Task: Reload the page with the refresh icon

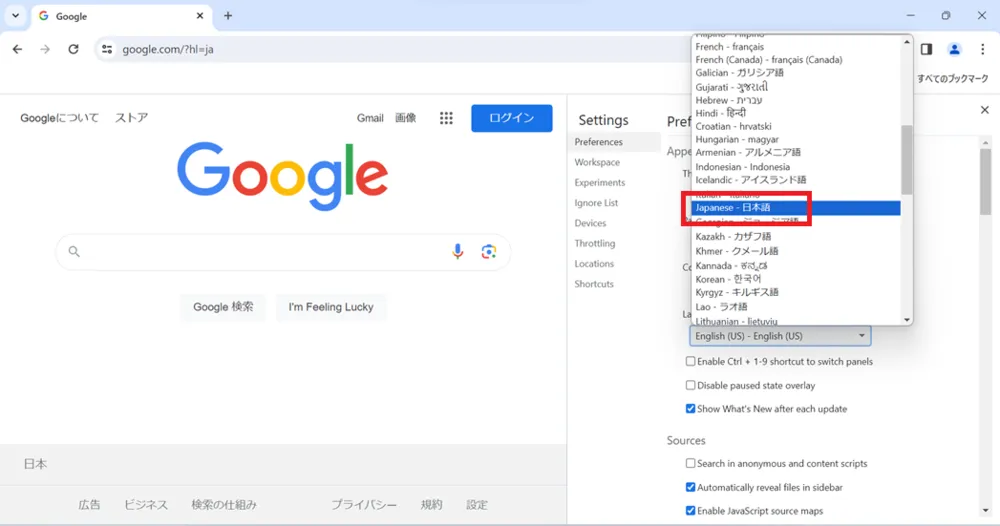Action: (73, 49)
